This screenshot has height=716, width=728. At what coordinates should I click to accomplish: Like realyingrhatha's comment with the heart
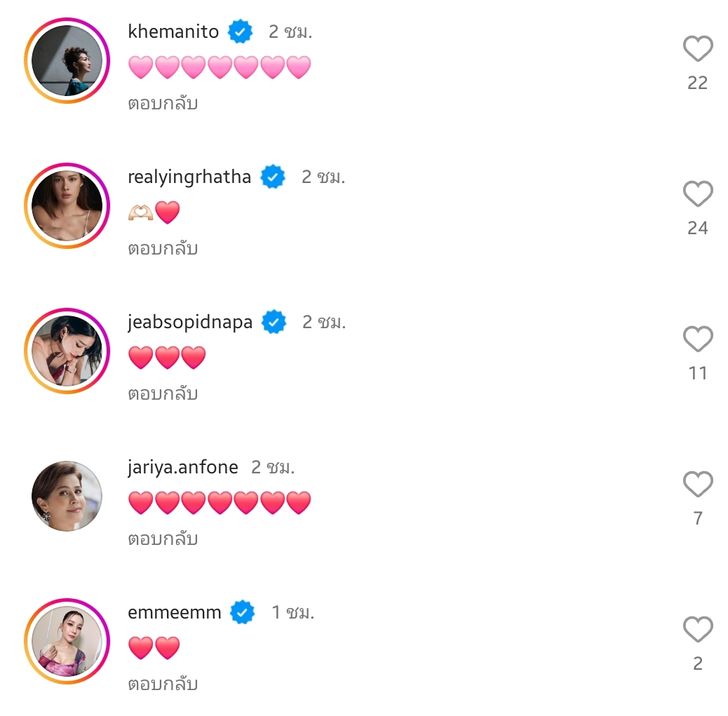click(x=697, y=194)
